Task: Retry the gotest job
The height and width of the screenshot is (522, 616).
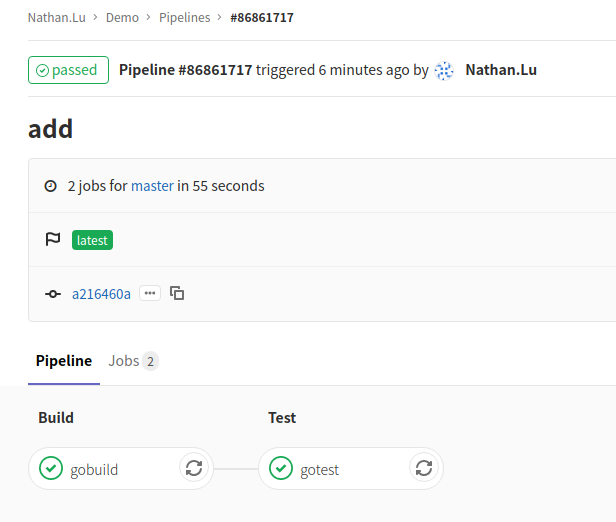Action: 424,467
